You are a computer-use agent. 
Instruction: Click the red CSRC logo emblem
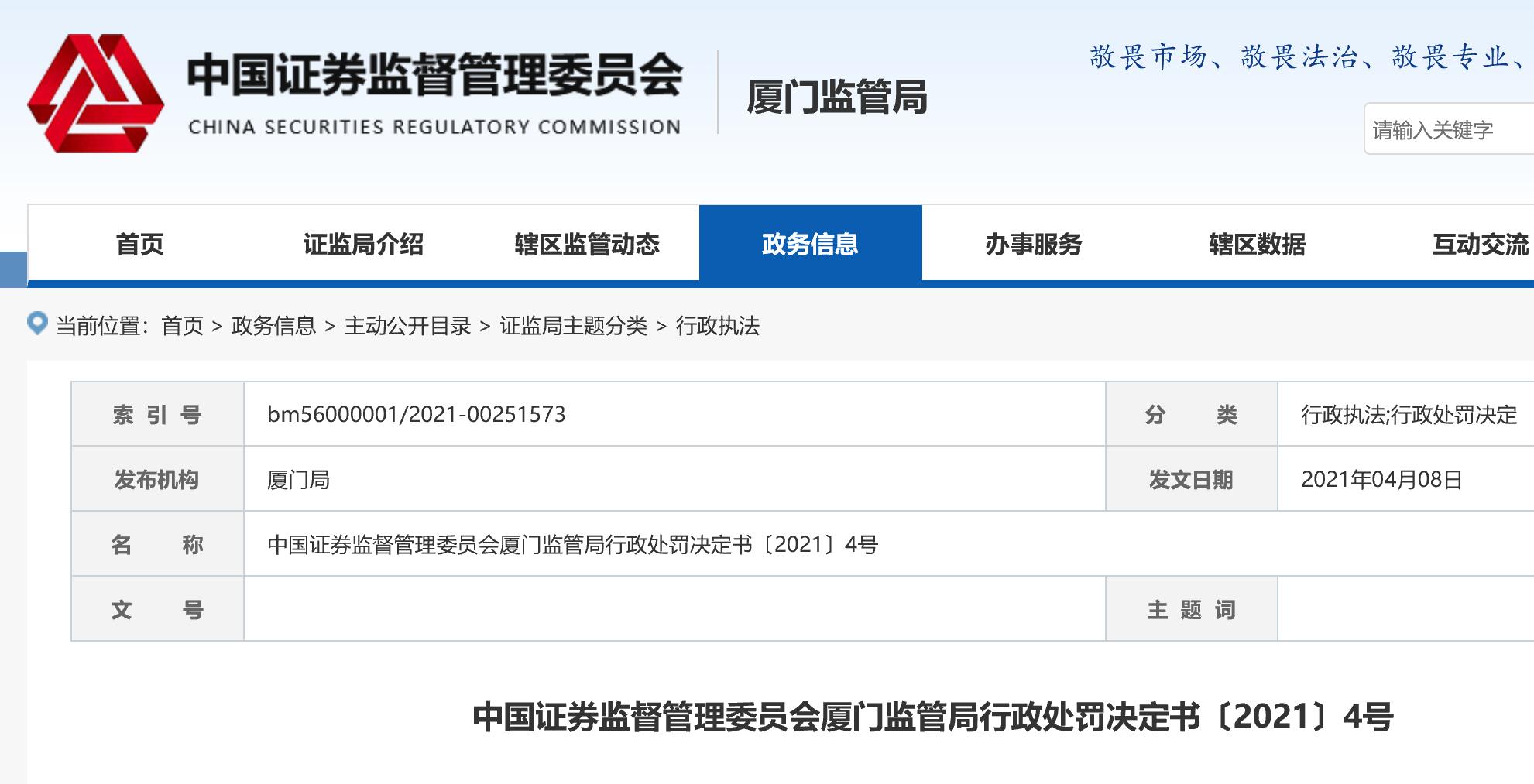[95, 94]
